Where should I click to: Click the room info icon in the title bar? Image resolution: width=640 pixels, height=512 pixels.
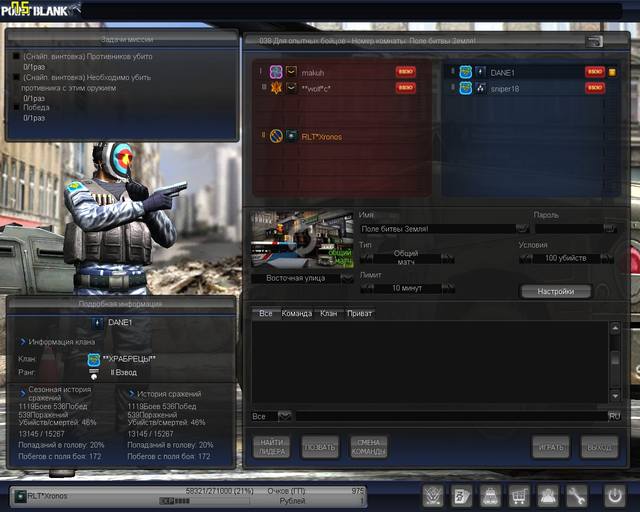(x=594, y=41)
